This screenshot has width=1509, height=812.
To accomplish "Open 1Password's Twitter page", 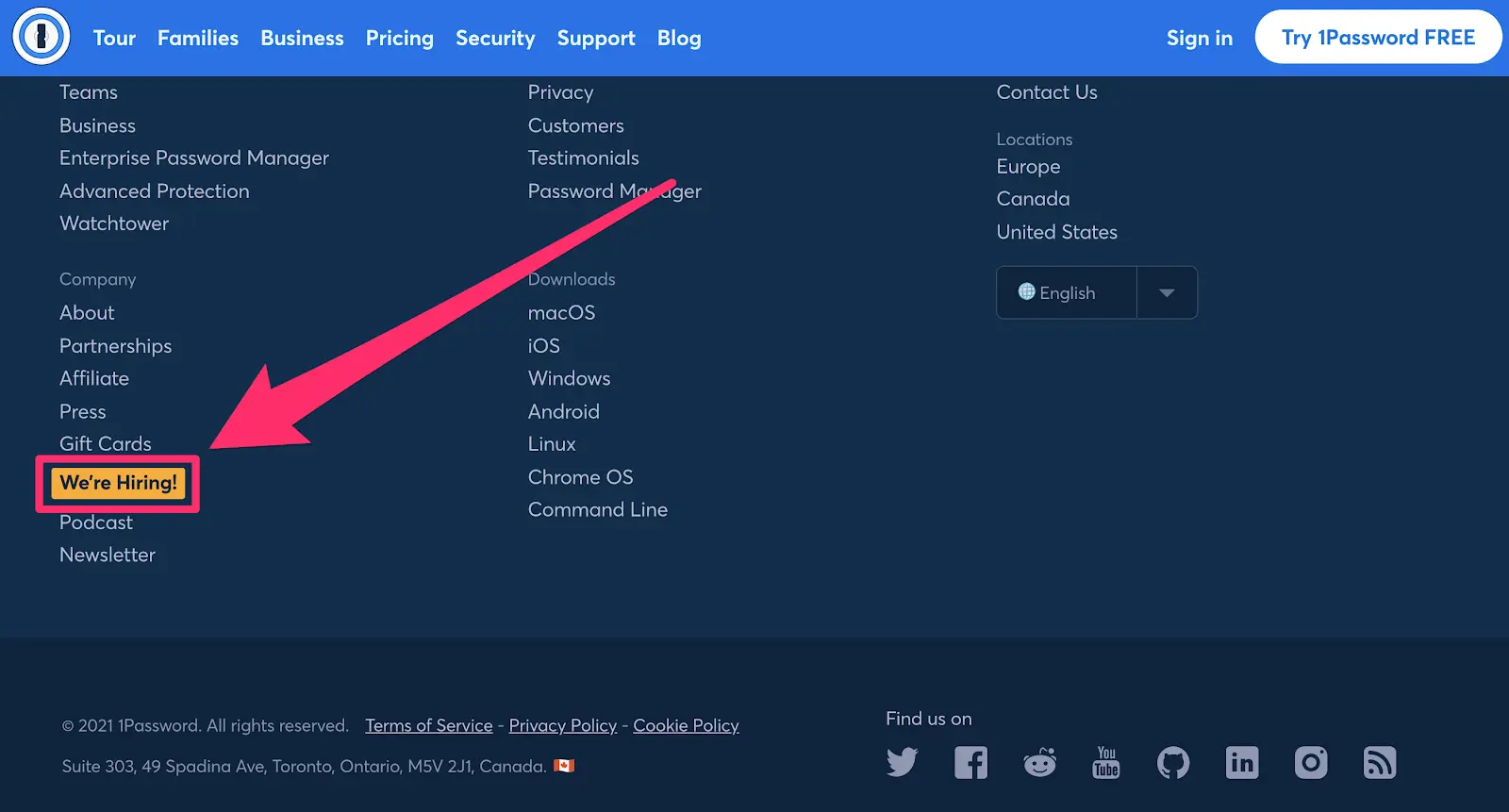I will [x=902, y=762].
